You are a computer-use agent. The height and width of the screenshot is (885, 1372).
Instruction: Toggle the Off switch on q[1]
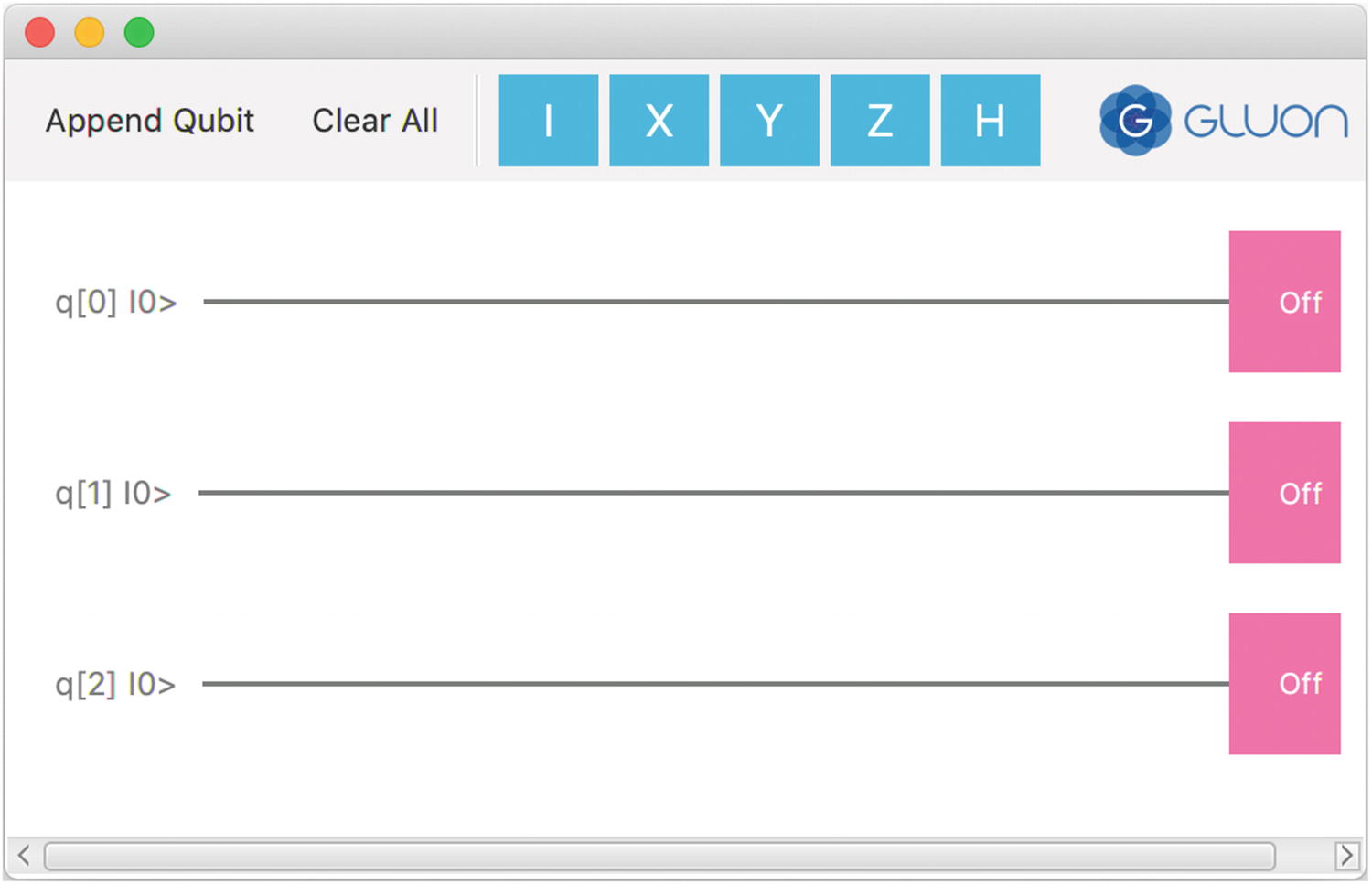tap(1284, 493)
